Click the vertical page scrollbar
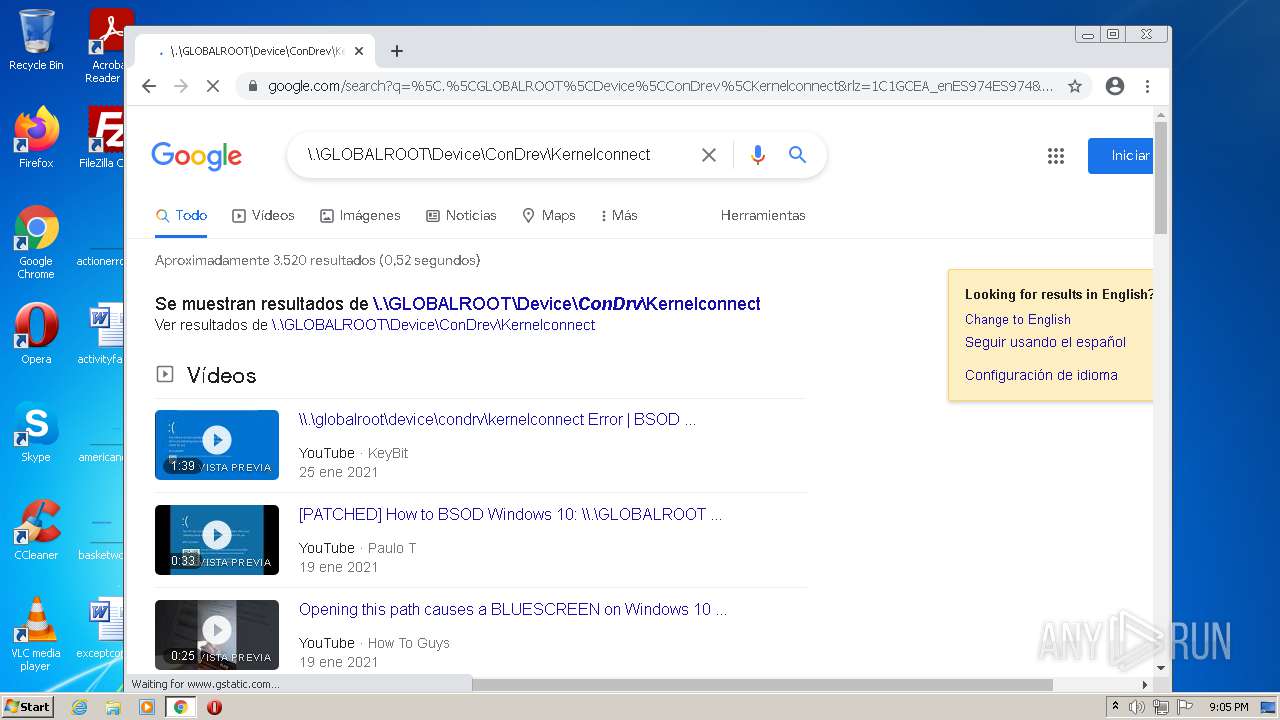This screenshot has height=720, width=1280. pyautogui.click(x=1161, y=178)
